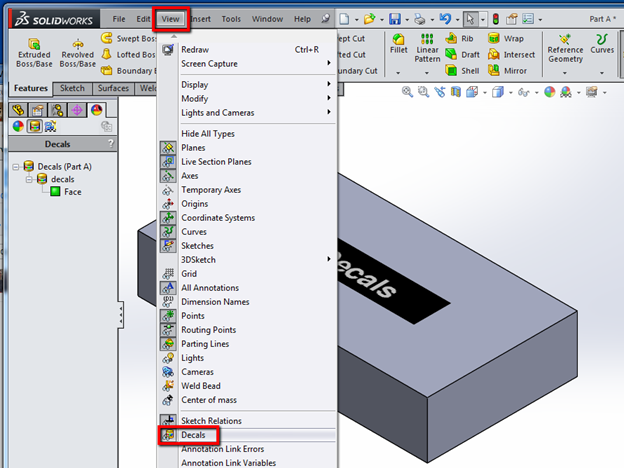Toggle Coordinate Systems visibility
This screenshot has width=624, height=468.
point(218,218)
